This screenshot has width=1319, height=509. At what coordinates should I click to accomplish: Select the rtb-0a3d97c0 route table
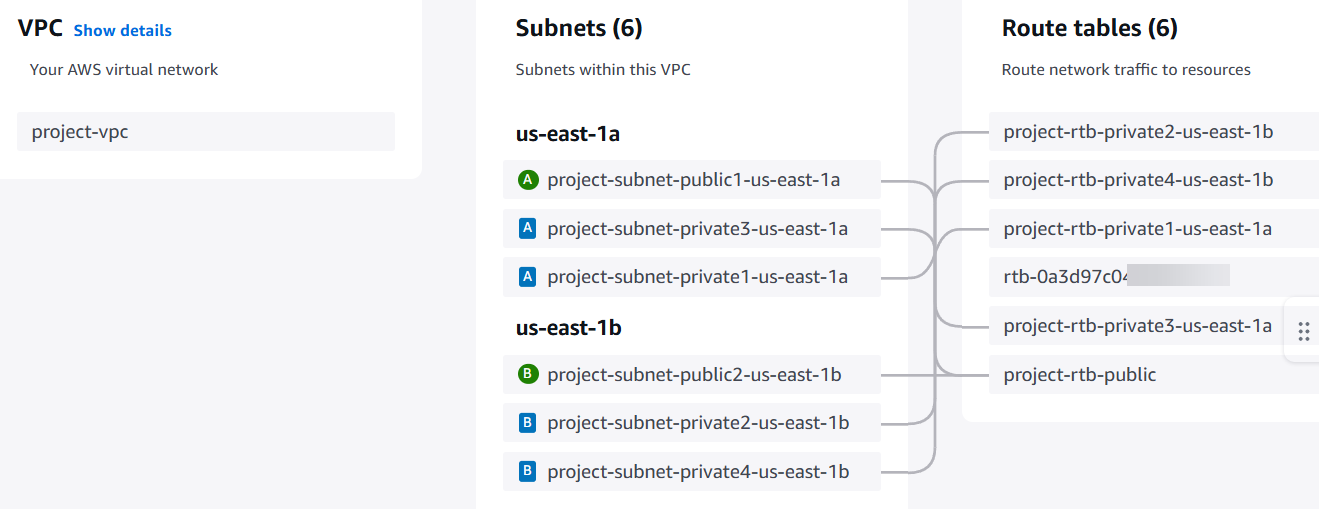[x=1065, y=277]
